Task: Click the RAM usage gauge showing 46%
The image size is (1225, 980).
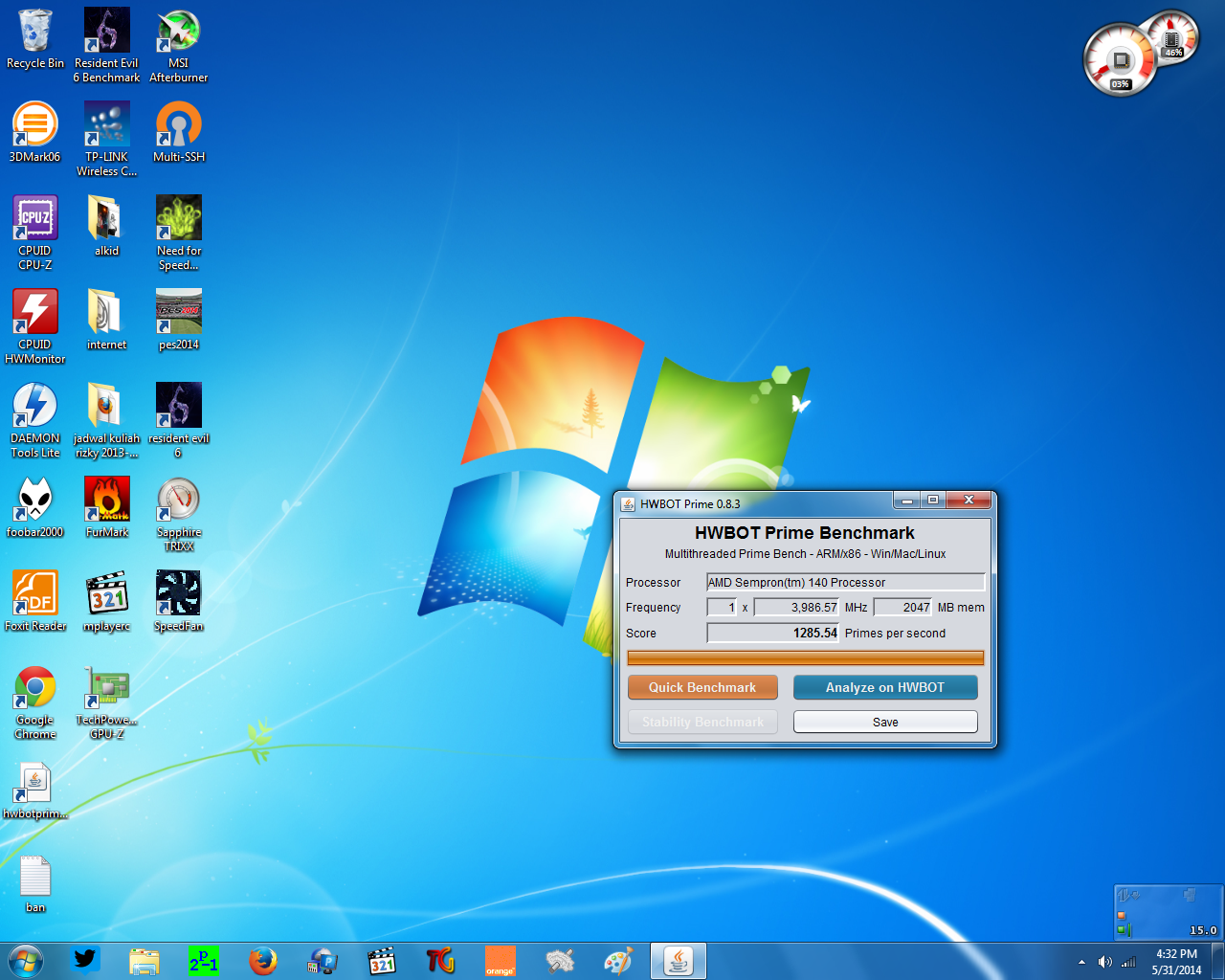Action: pyautogui.click(x=1172, y=37)
